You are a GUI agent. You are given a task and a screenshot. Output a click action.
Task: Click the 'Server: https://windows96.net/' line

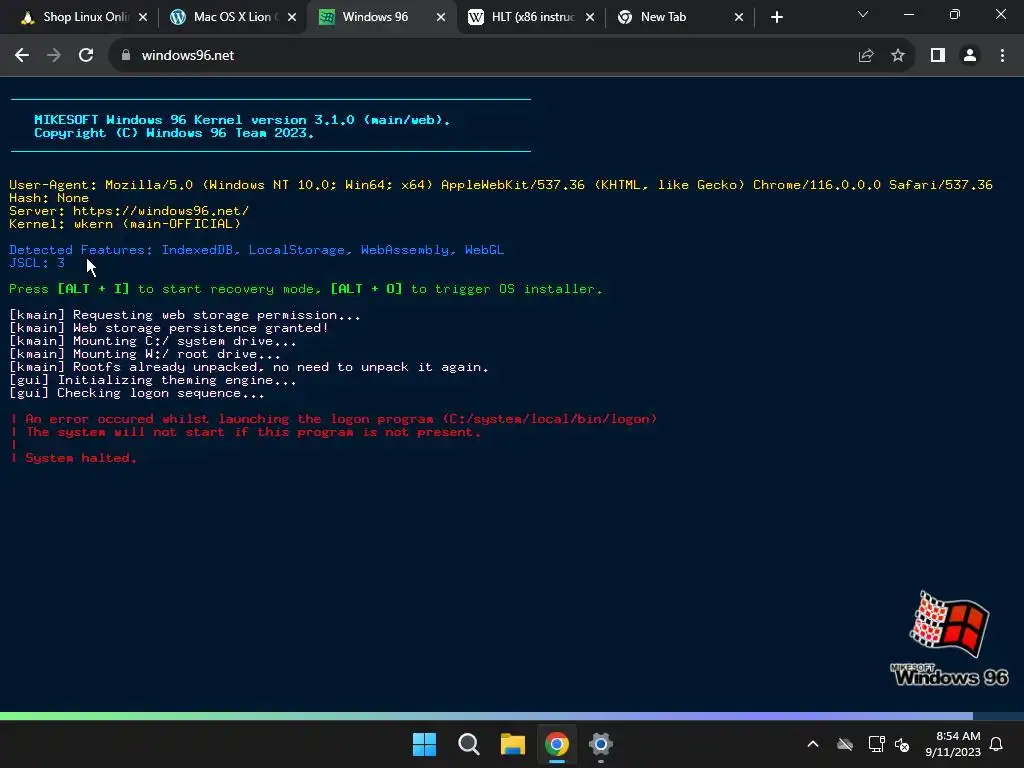(x=129, y=211)
